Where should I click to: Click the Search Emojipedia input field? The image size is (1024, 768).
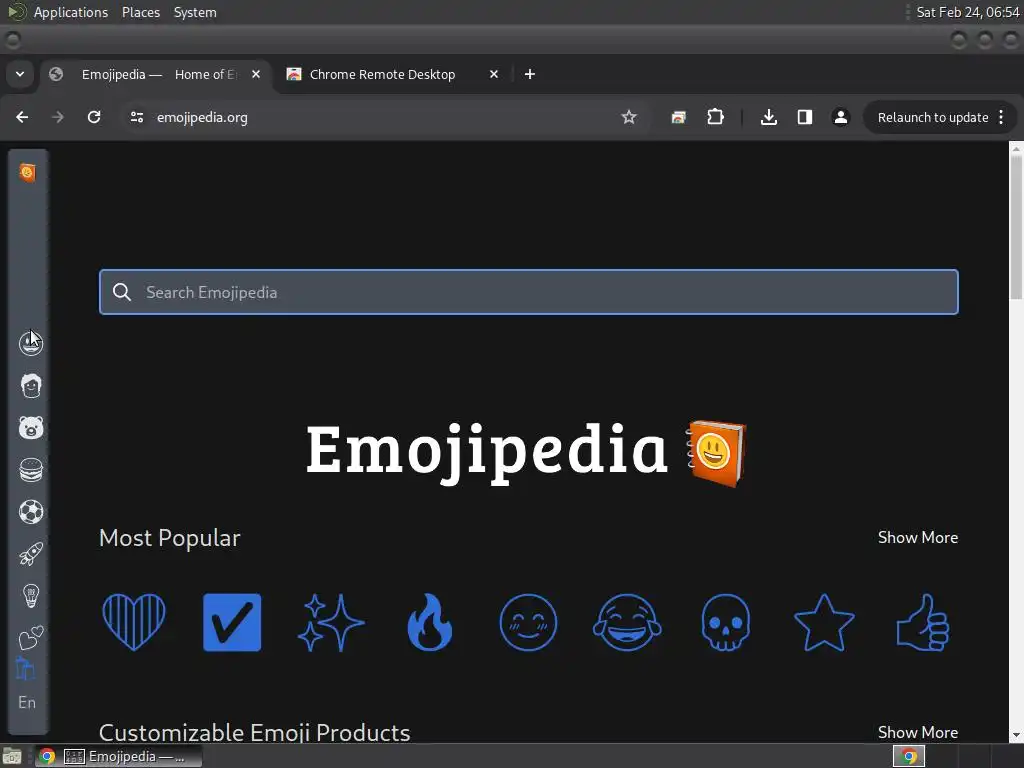[x=528, y=292]
